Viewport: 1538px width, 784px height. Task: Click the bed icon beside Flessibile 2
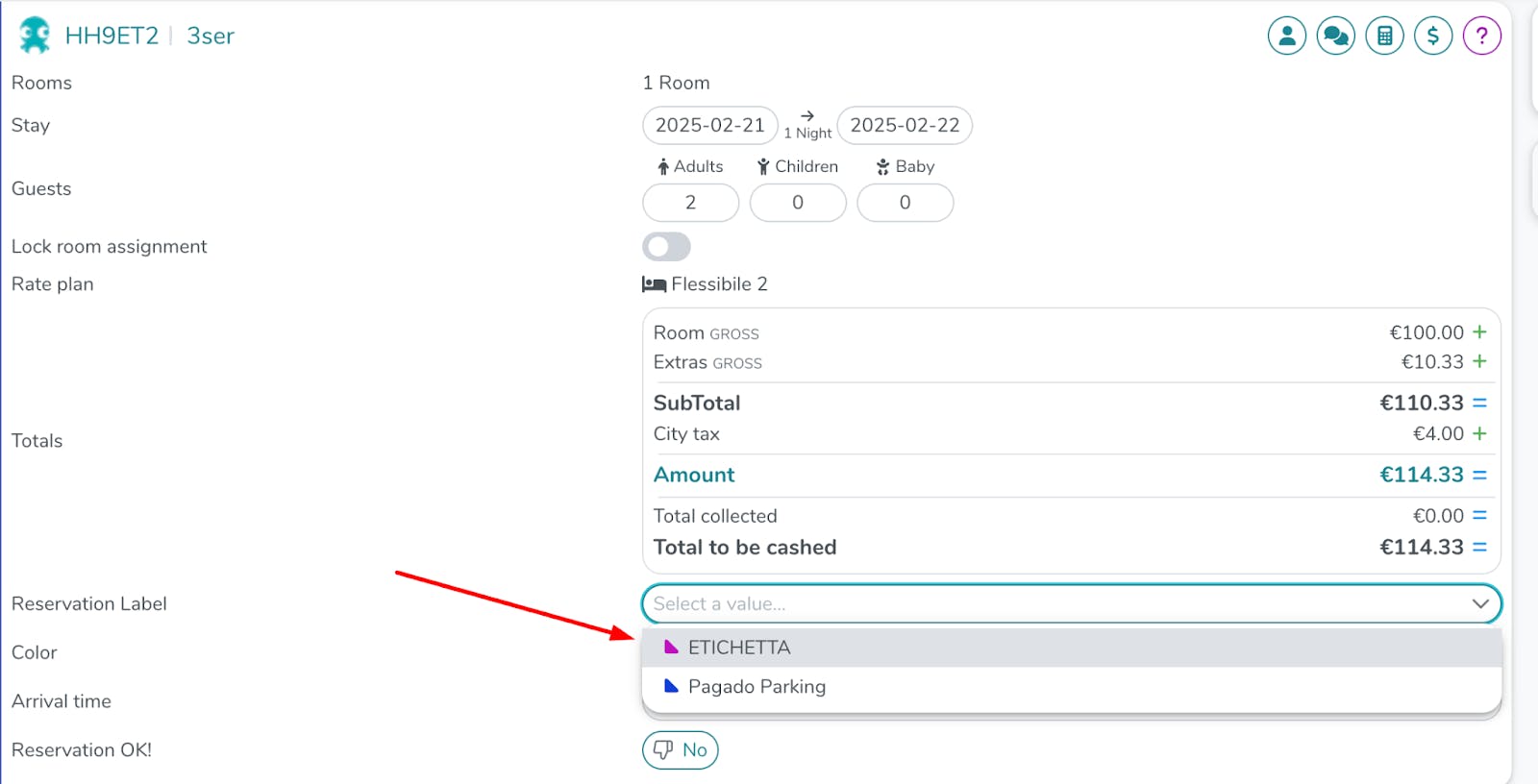654,284
